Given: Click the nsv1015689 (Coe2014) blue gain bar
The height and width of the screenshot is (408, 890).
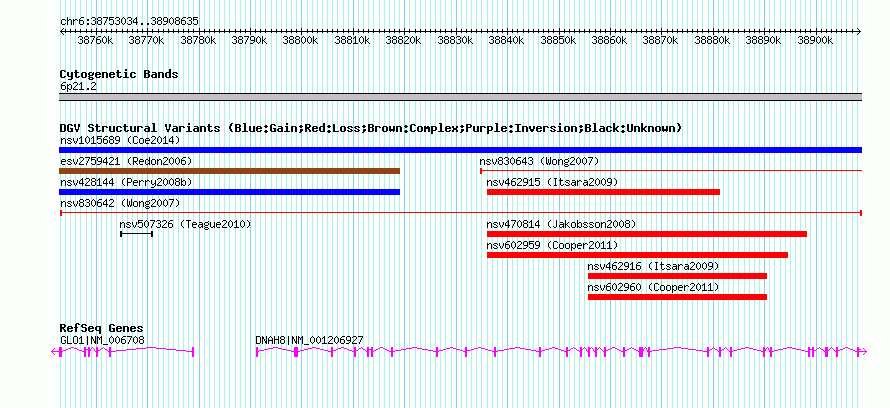Looking at the screenshot, I should click(x=460, y=150).
